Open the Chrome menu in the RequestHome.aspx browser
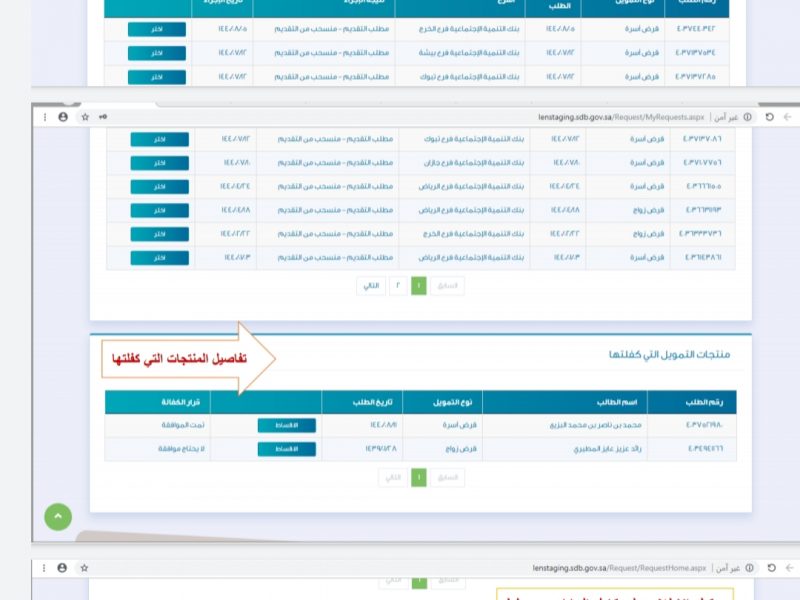The image size is (800, 600). tap(44, 568)
